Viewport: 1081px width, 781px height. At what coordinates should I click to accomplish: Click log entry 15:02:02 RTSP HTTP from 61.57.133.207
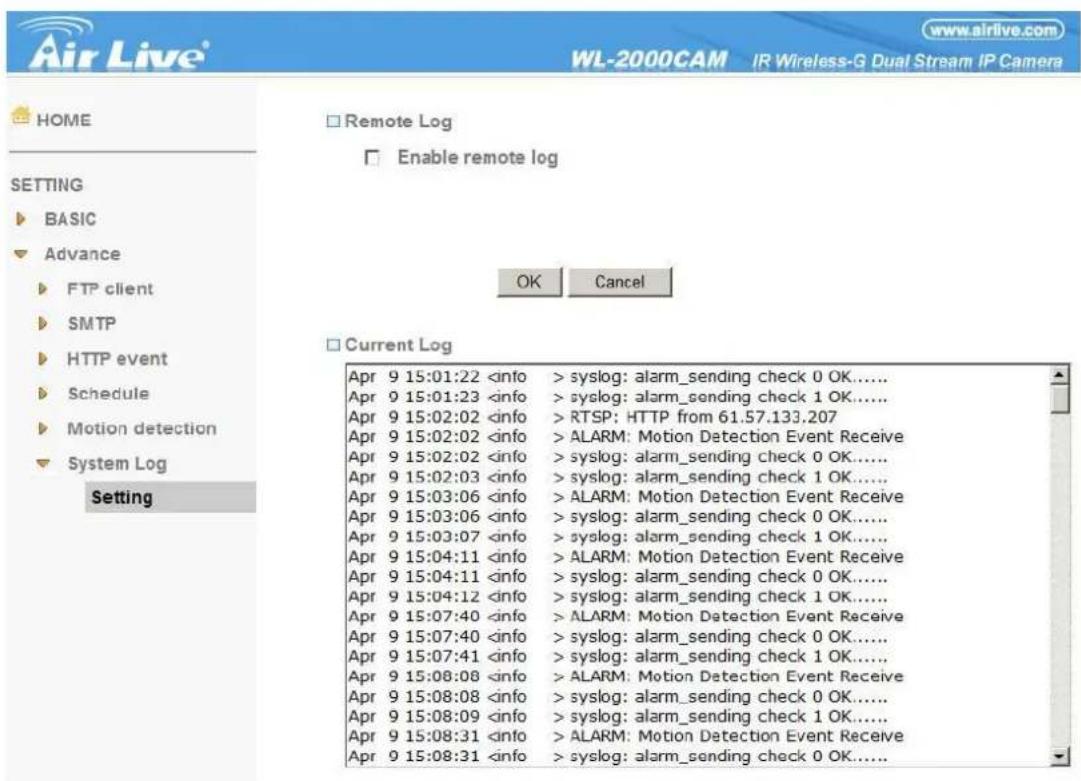592,417
